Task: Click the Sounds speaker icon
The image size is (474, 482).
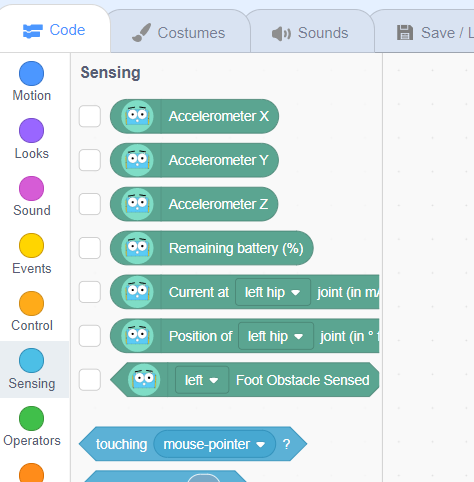Action: 281,34
